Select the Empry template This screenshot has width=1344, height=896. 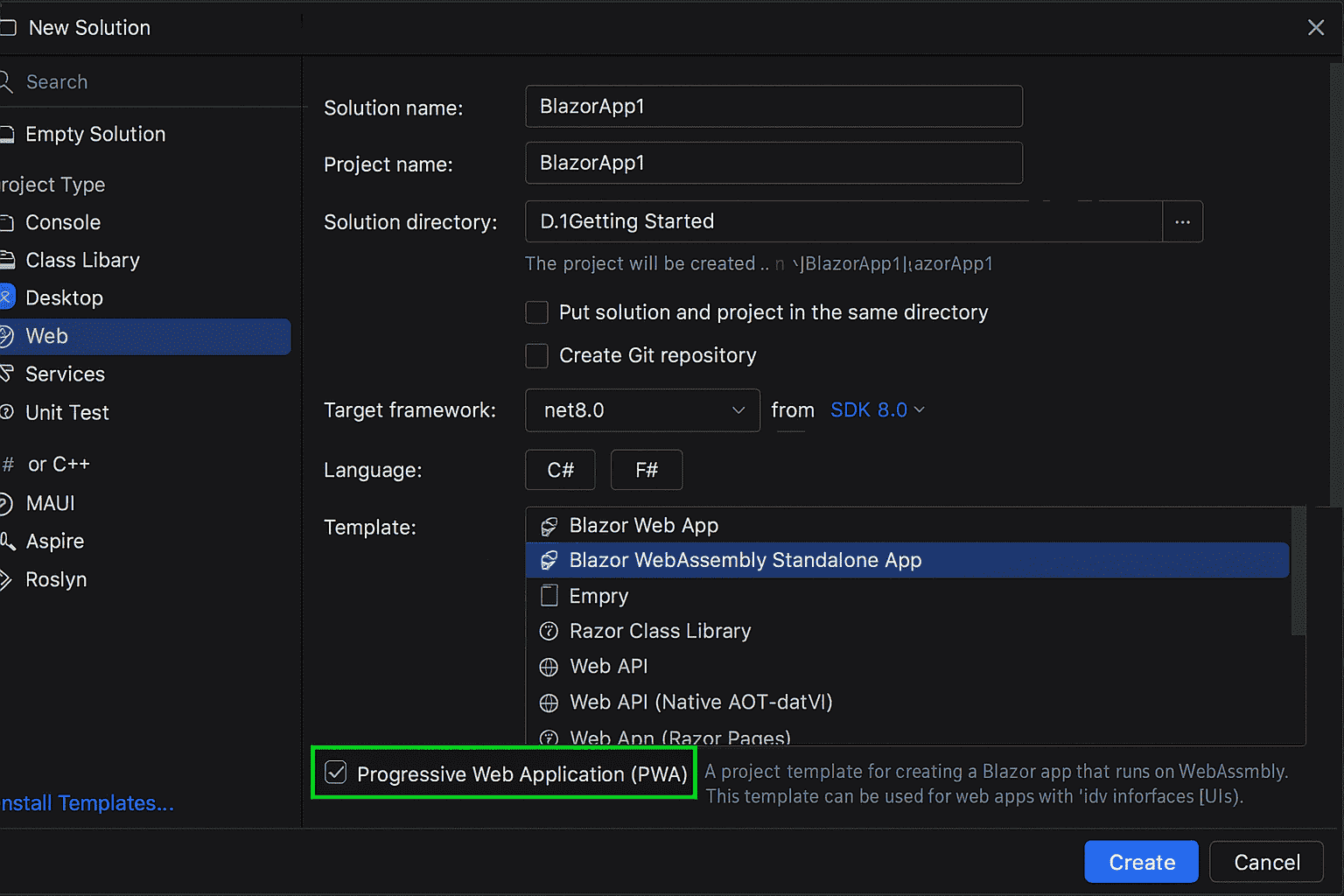click(x=908, y=596)
